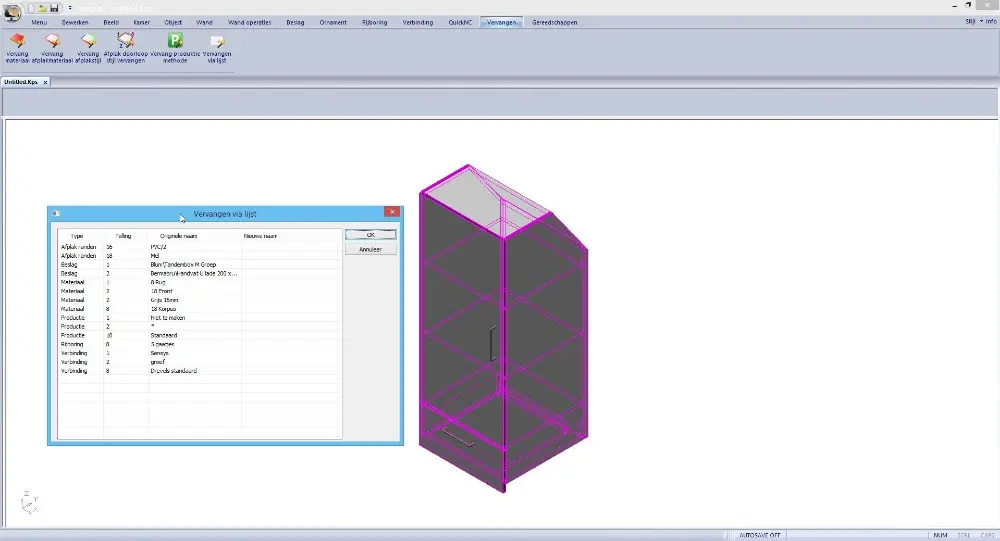Open the Vervangen via lijst tool
Screen dimensions: 1000x541
click(217, 42)
